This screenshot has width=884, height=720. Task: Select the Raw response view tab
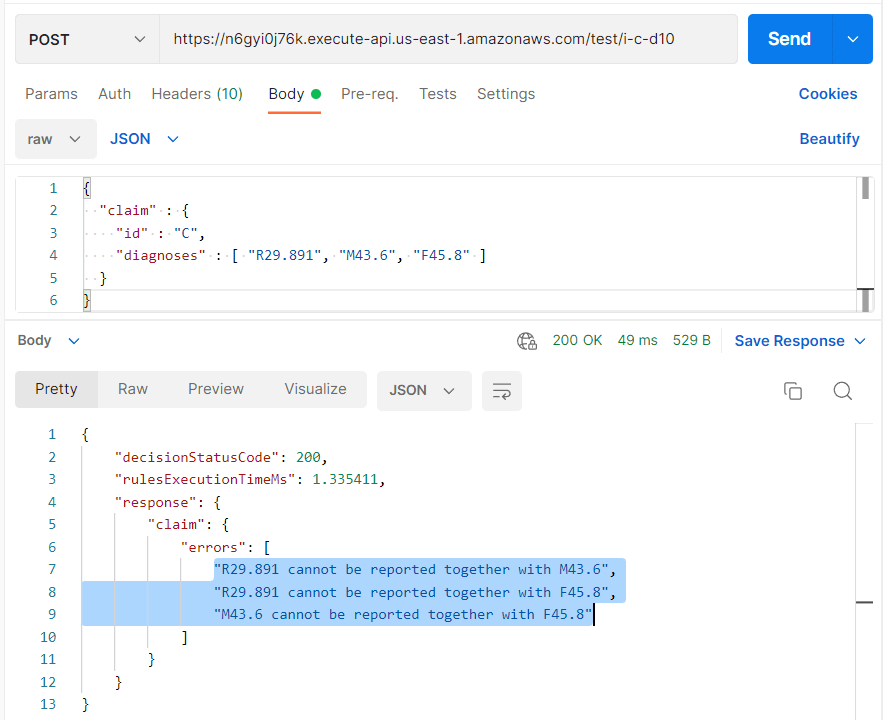coord(133,389)
